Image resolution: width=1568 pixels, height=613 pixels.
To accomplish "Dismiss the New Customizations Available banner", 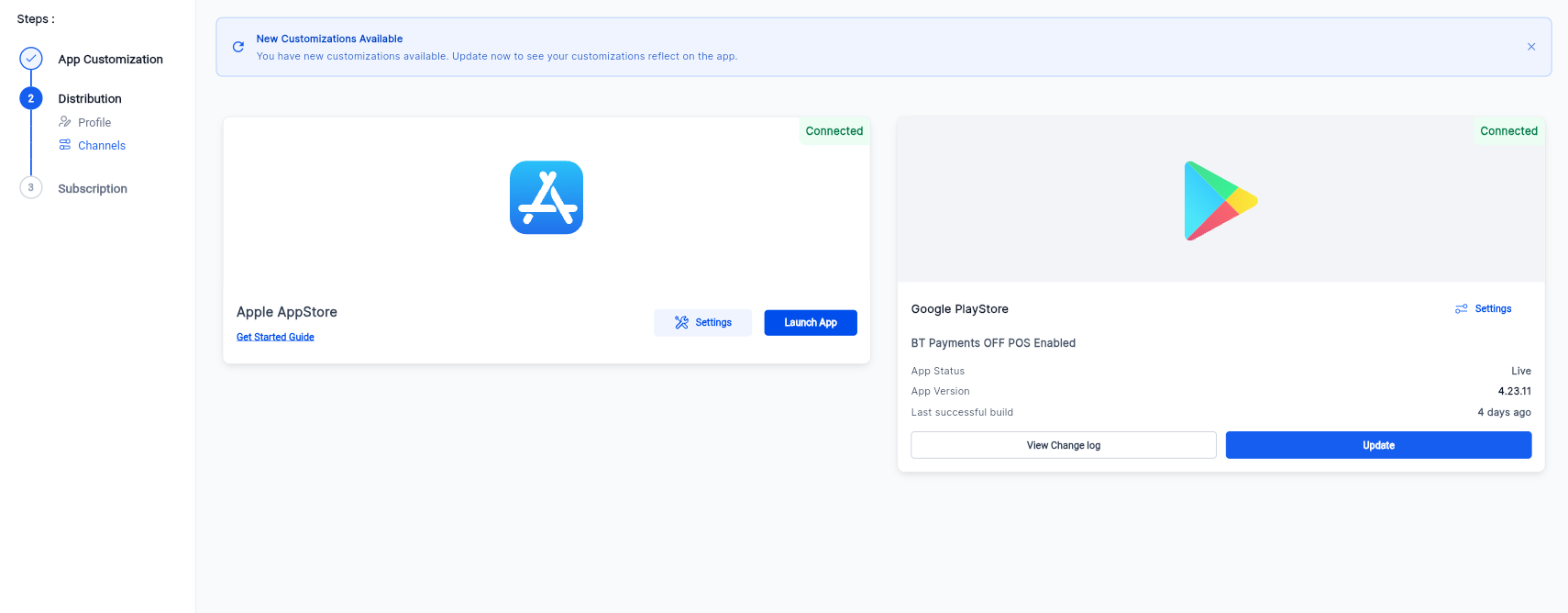I will [x=1531, y=47].
